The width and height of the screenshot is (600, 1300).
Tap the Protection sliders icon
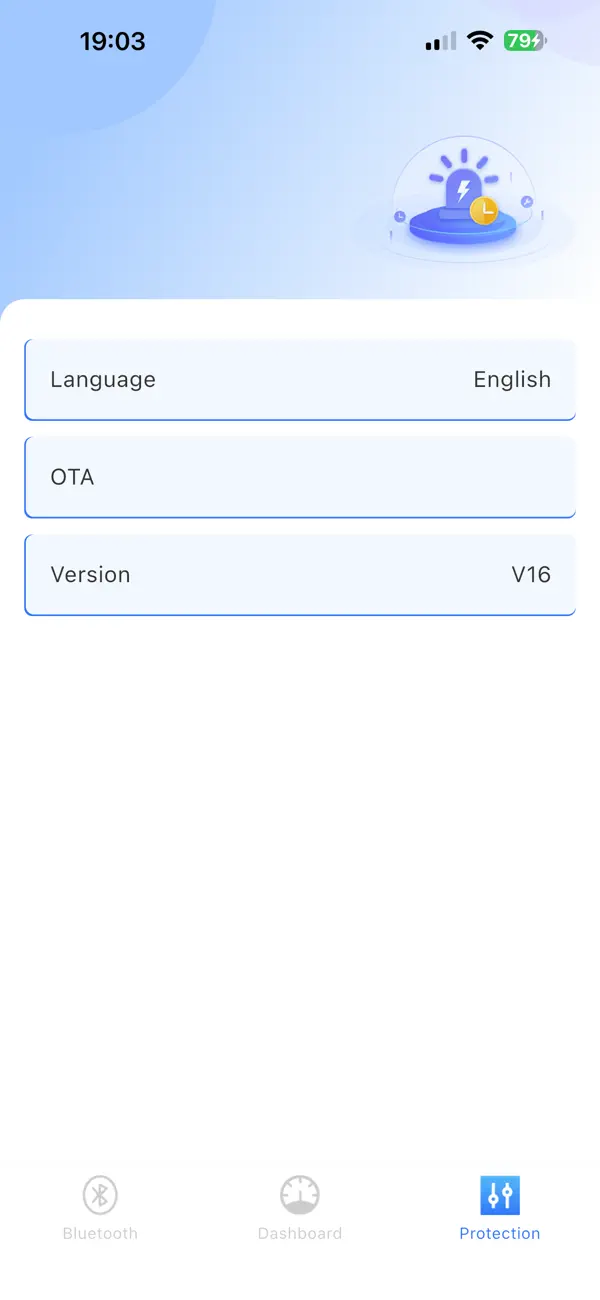(500, 1194)
